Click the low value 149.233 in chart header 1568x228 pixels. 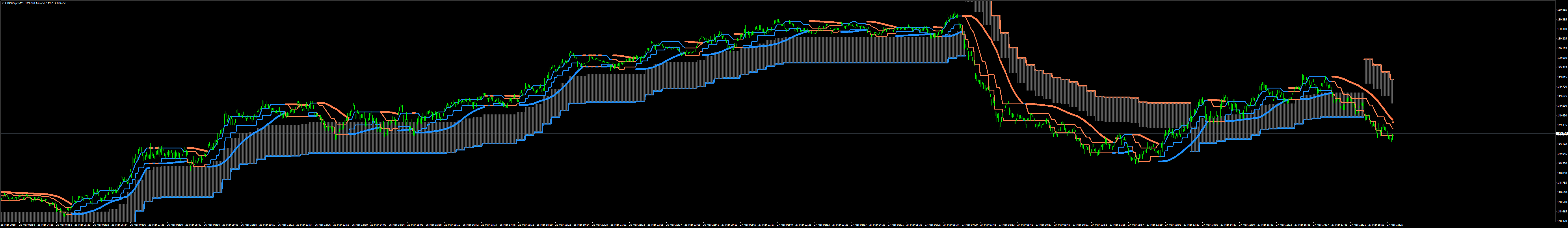[x=52, y=3]
